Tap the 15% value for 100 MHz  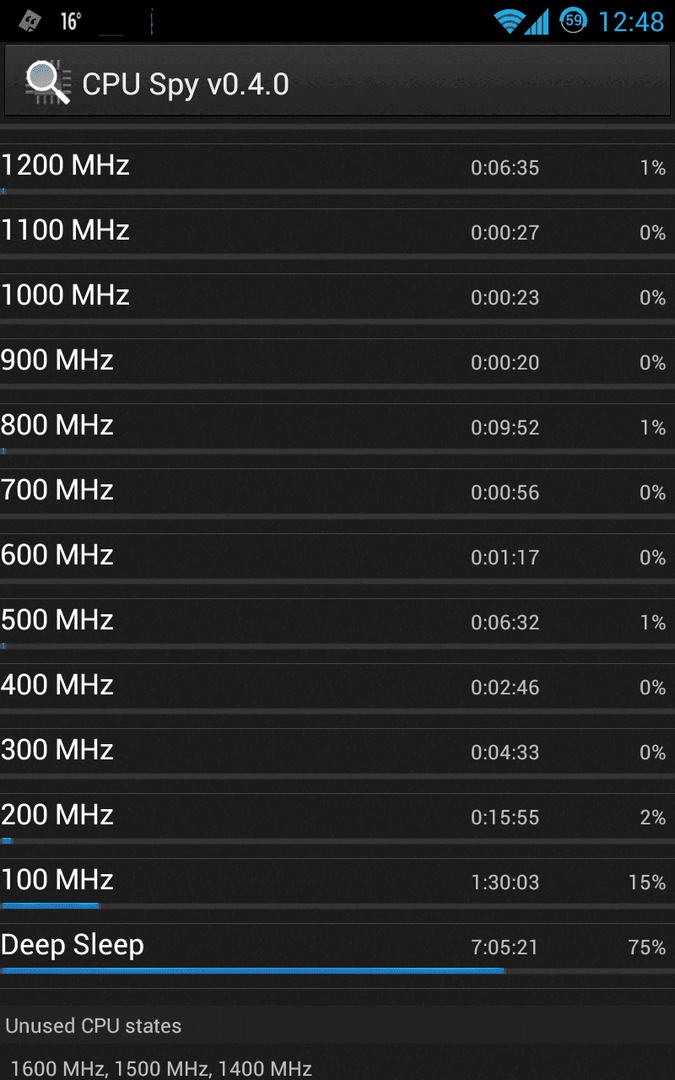click(x=647, y=882)
